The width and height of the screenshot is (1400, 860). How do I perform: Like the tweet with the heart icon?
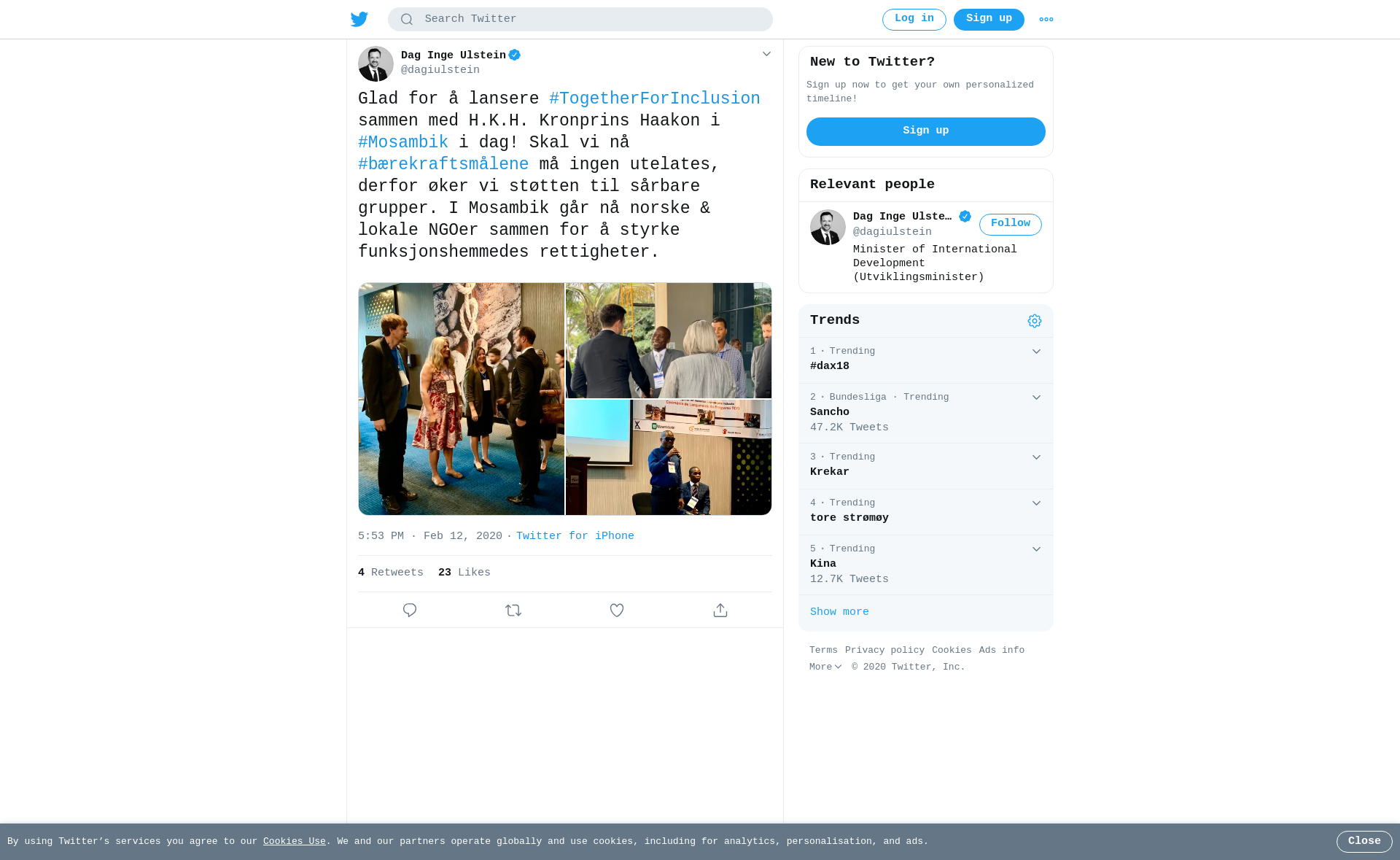pos(617,611)
